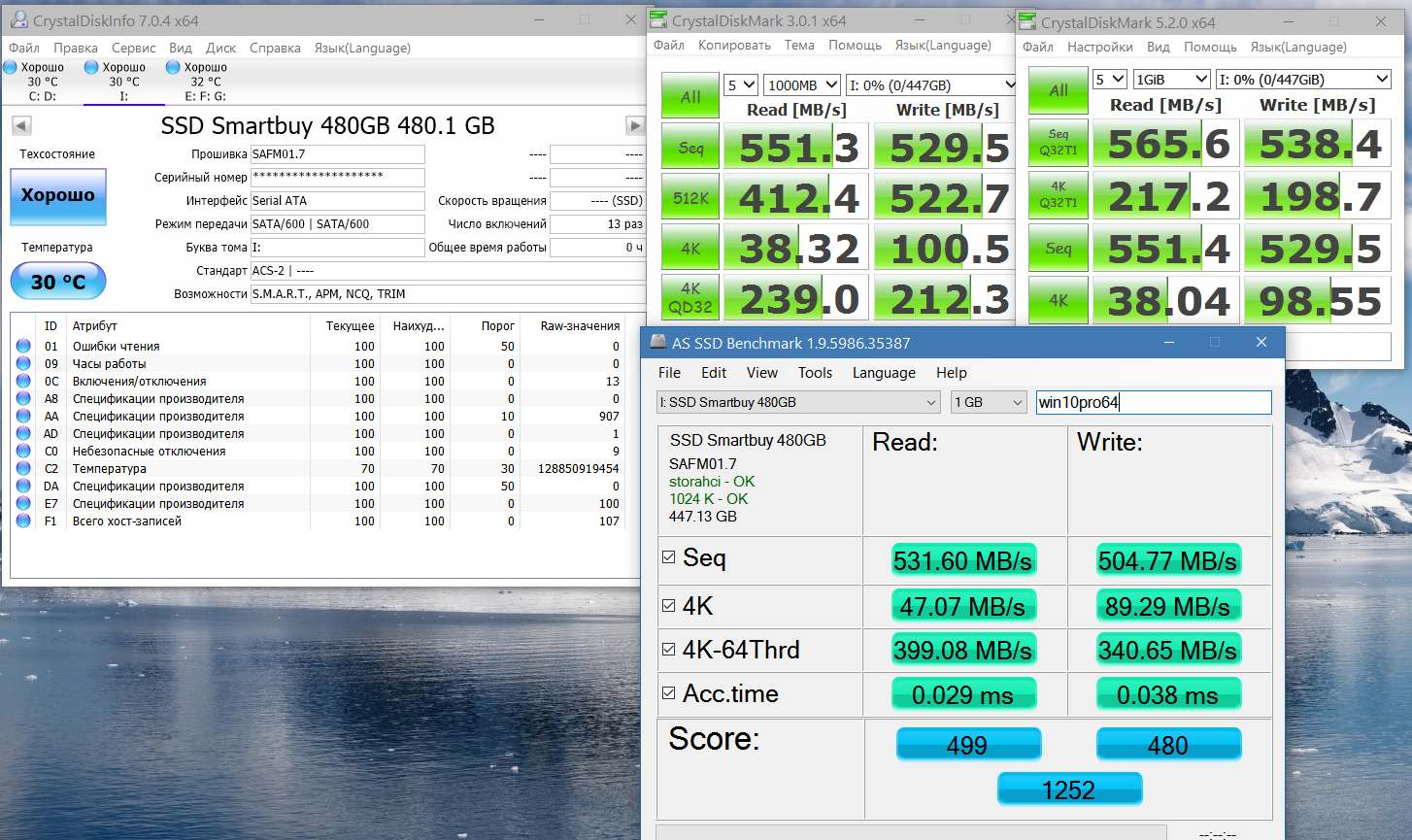Click the AS SSD Benchmark title bar icon

tap(657, 343)
